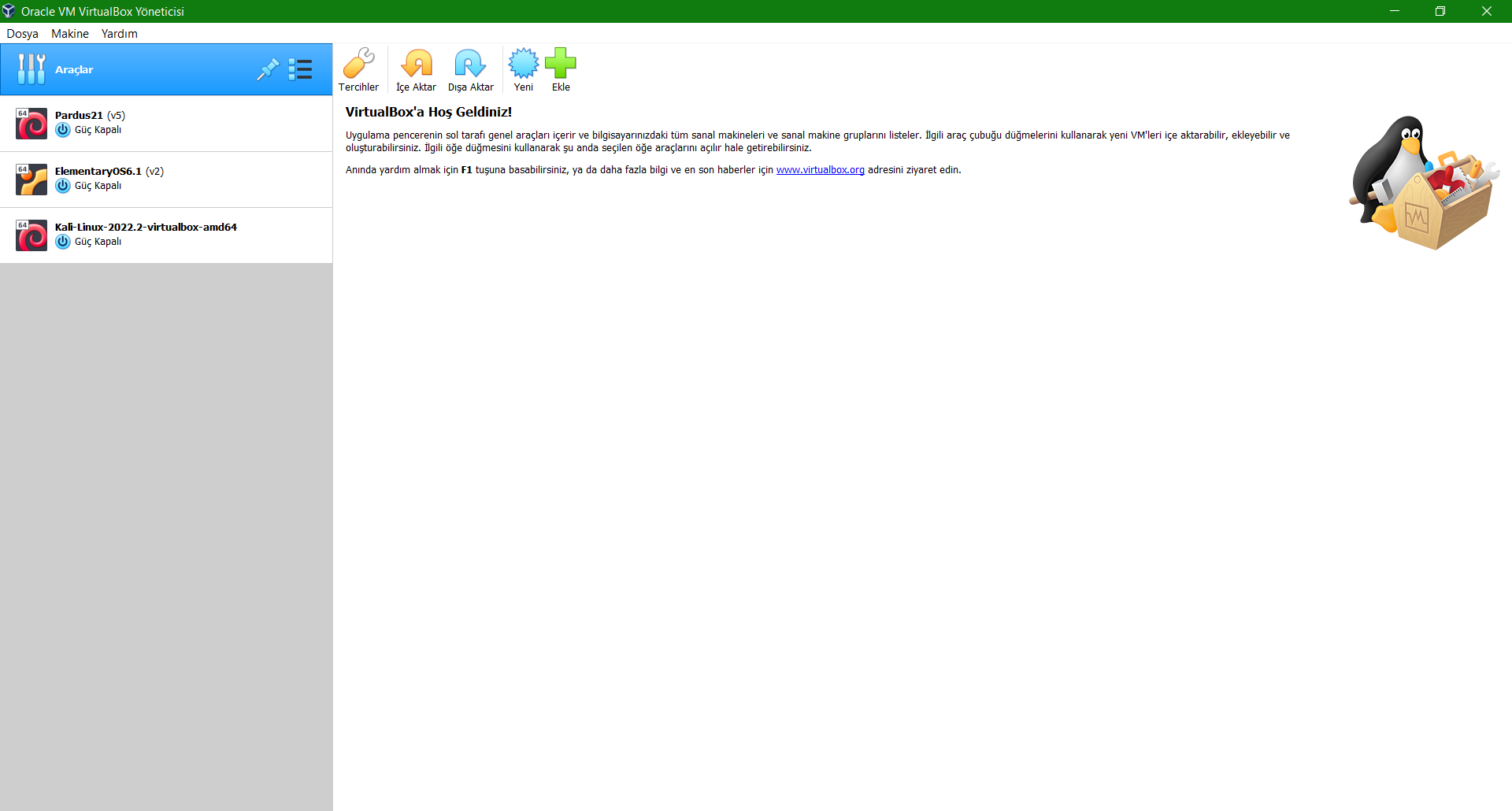Select Kali-Linux-2022.2-virtualbox-amd64 machine name
This screenshot has height=811, width=1512.
[x=146, y=227]
